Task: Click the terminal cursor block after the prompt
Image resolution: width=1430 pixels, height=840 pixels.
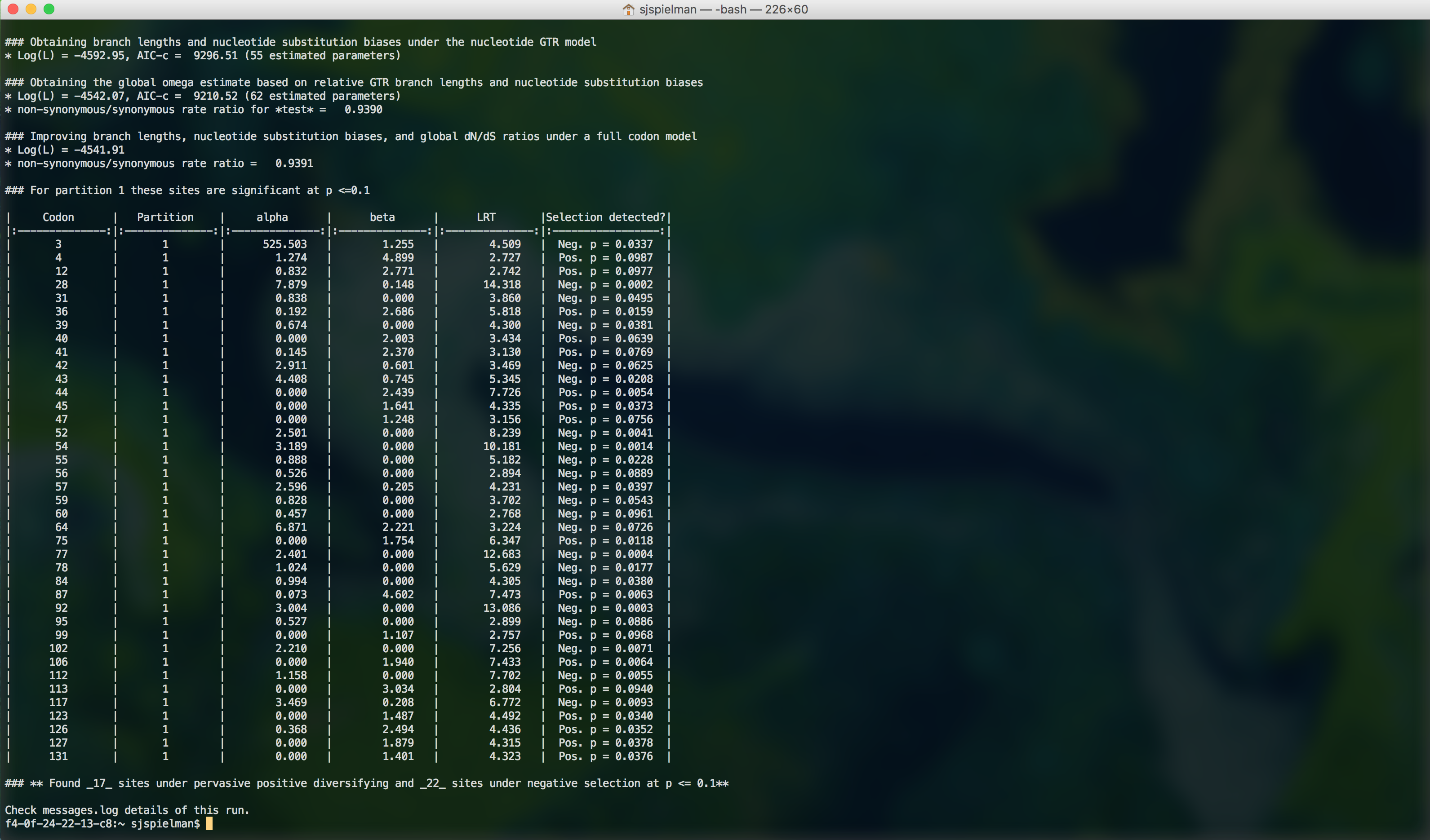Action: tap(209, 823)
